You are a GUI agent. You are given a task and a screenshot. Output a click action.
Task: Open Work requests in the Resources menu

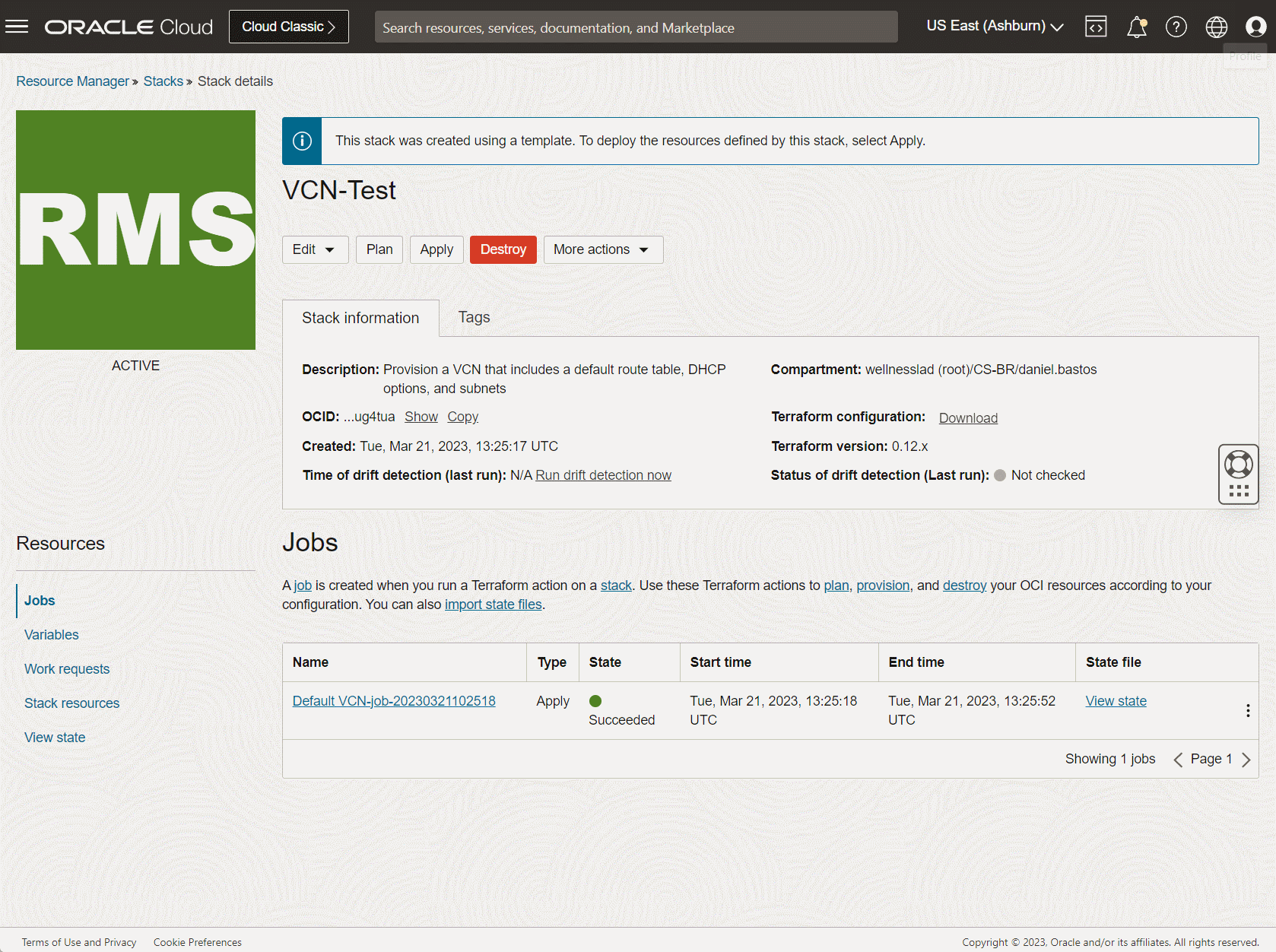[67, 669]
